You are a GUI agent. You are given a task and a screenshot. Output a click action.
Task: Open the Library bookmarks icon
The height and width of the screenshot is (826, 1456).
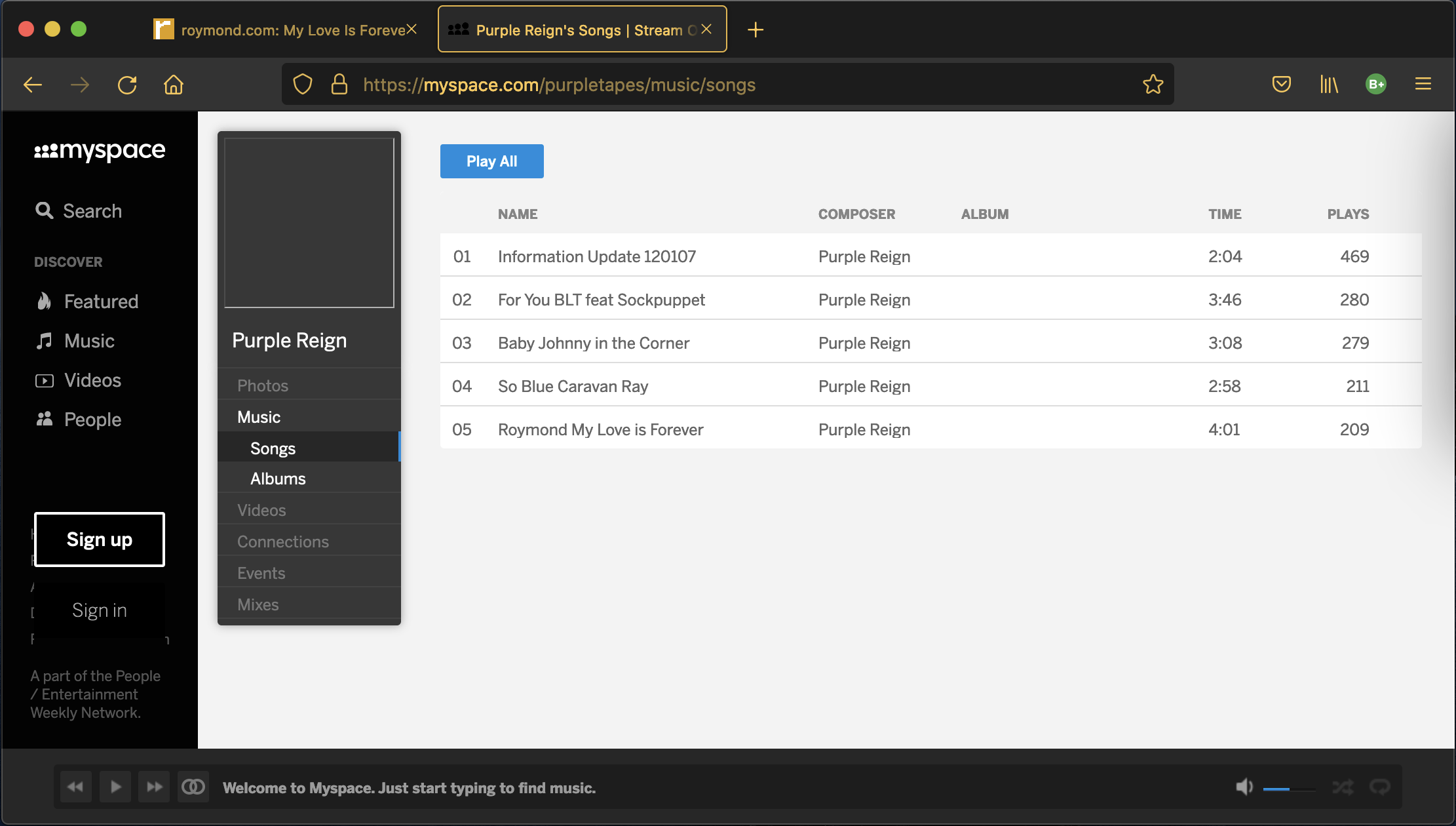coord(1329,85)
